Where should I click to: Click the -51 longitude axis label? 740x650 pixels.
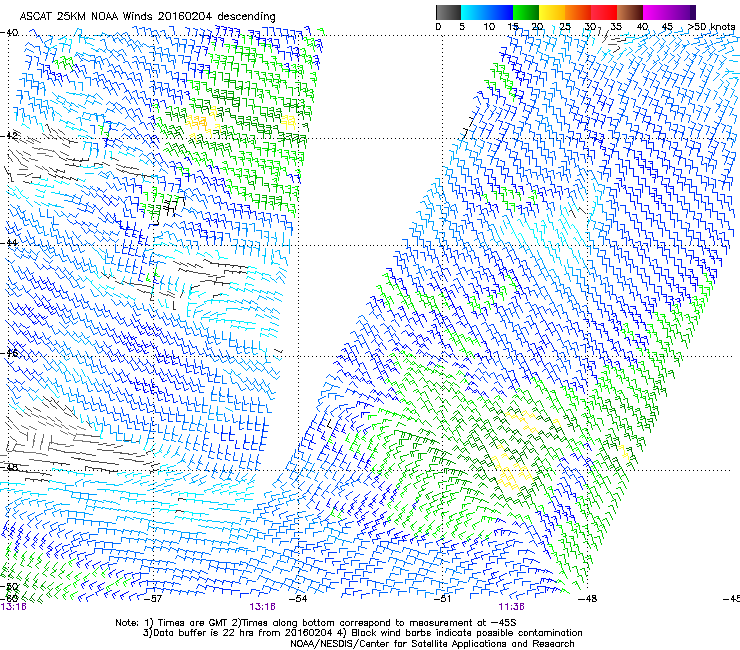(x=442, y=599)
